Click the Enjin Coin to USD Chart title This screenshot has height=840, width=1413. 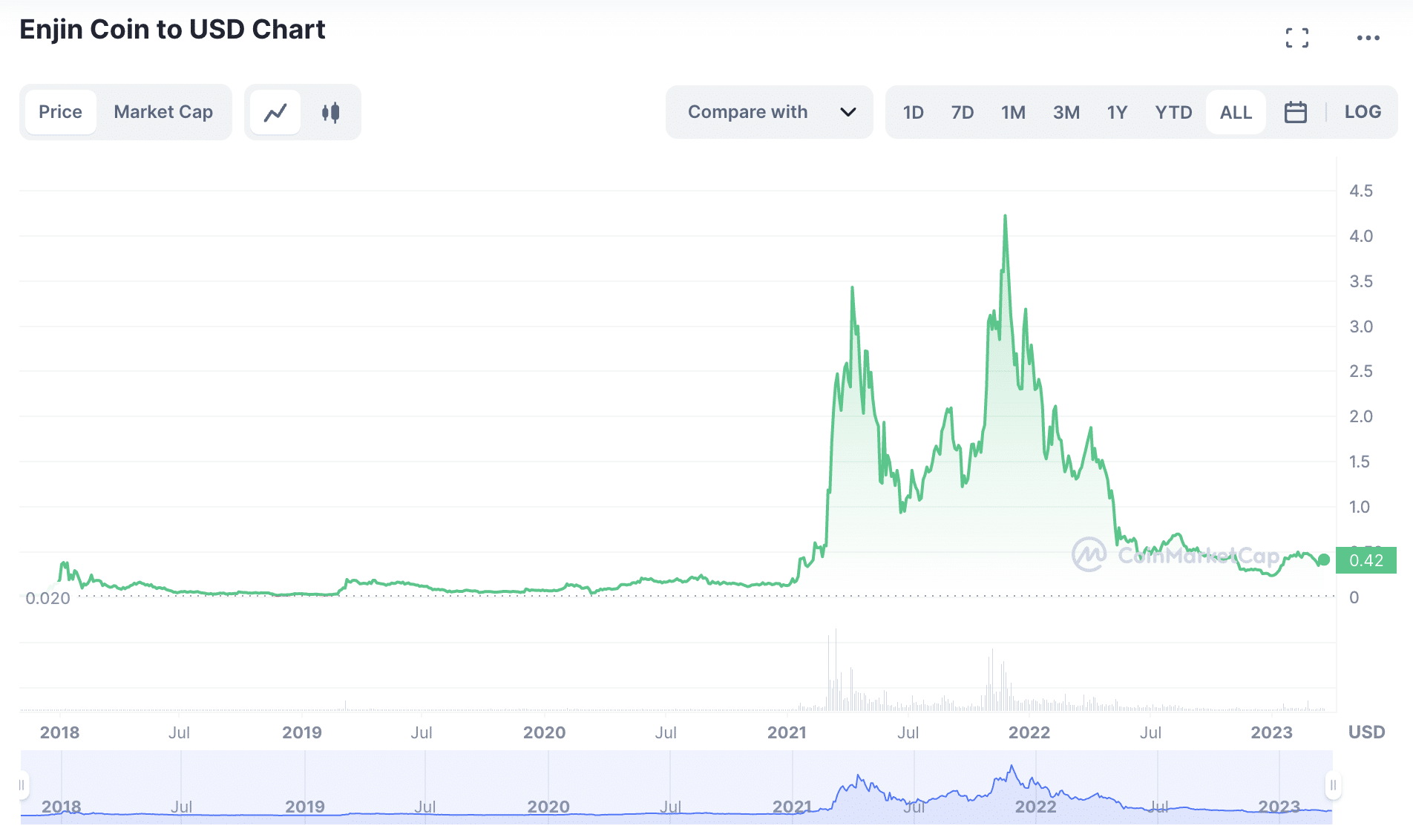[172, 30]
